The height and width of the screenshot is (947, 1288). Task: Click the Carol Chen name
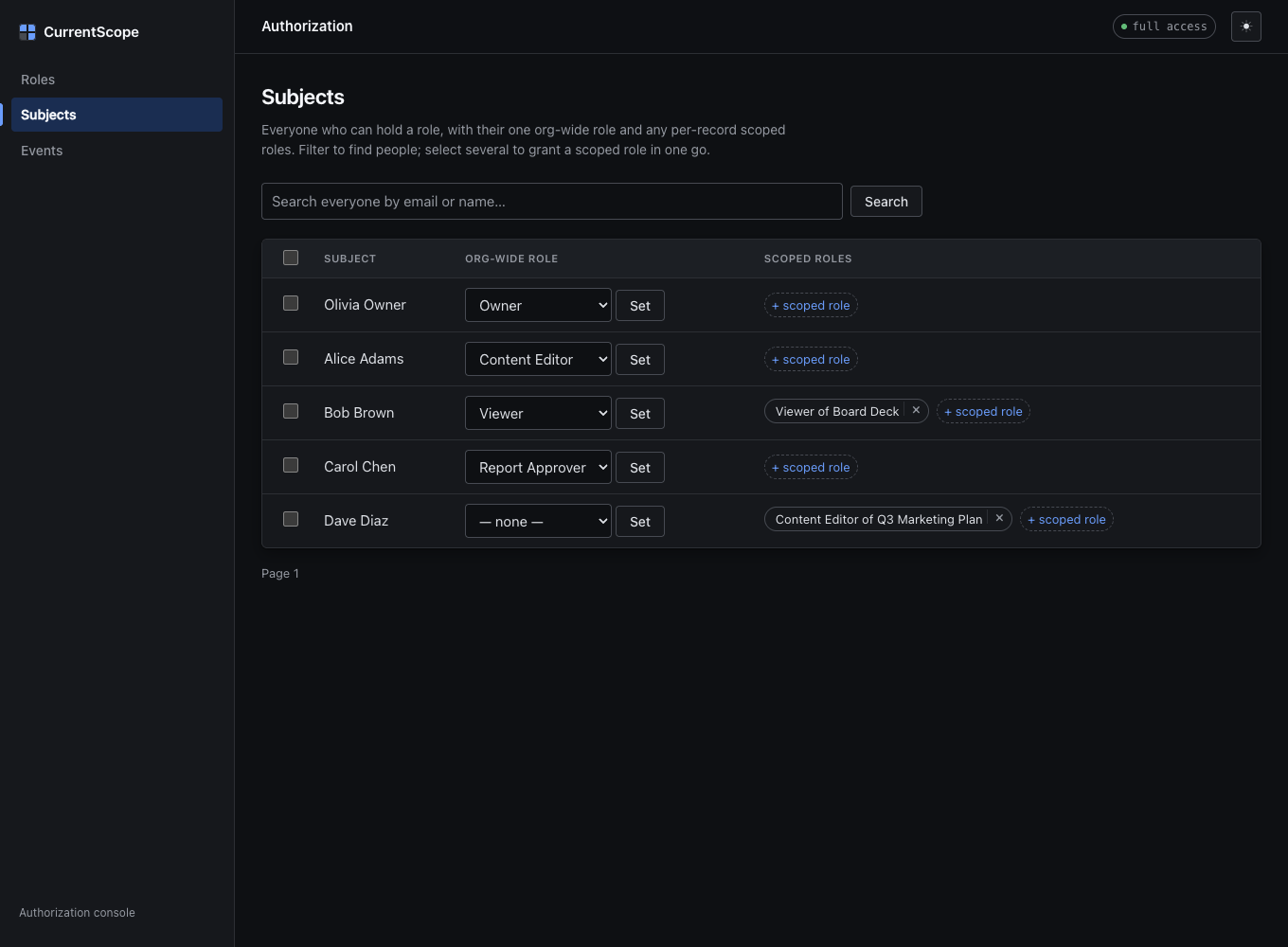click(360, 467)
